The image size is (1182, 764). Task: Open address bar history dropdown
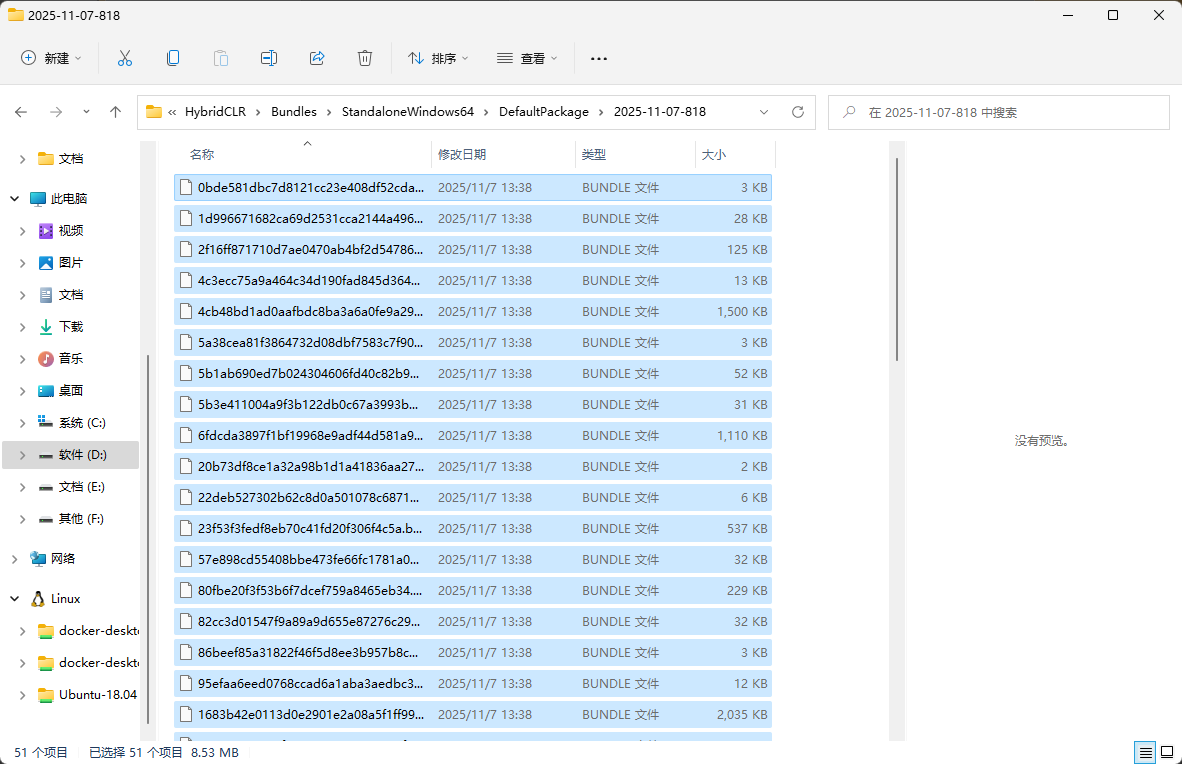764,112
